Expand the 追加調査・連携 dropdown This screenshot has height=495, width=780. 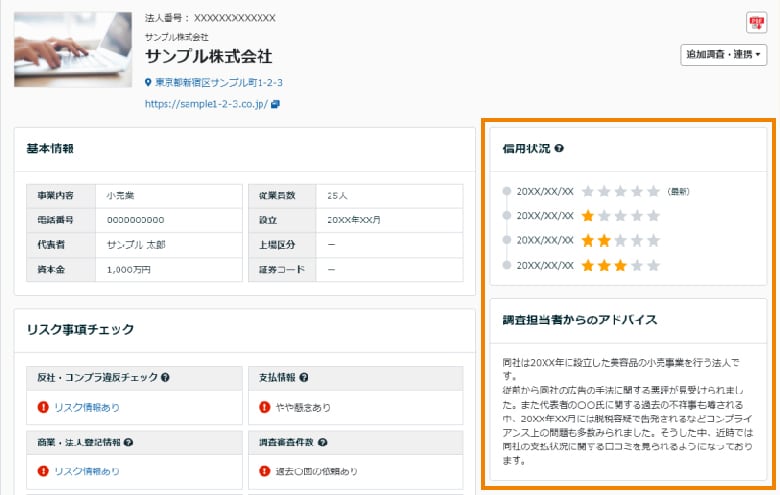tap(723, 55)
